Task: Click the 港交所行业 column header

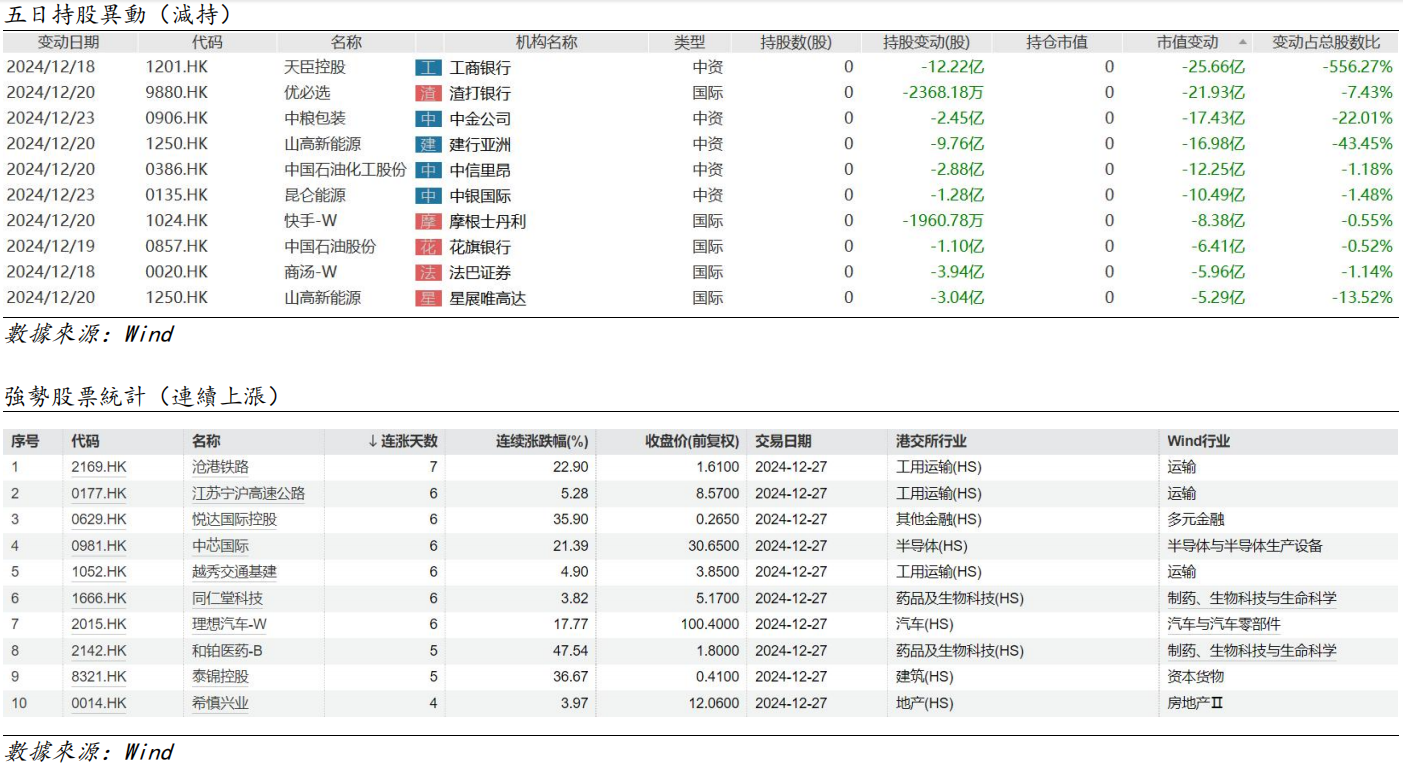Action: [x=932, y=441]
